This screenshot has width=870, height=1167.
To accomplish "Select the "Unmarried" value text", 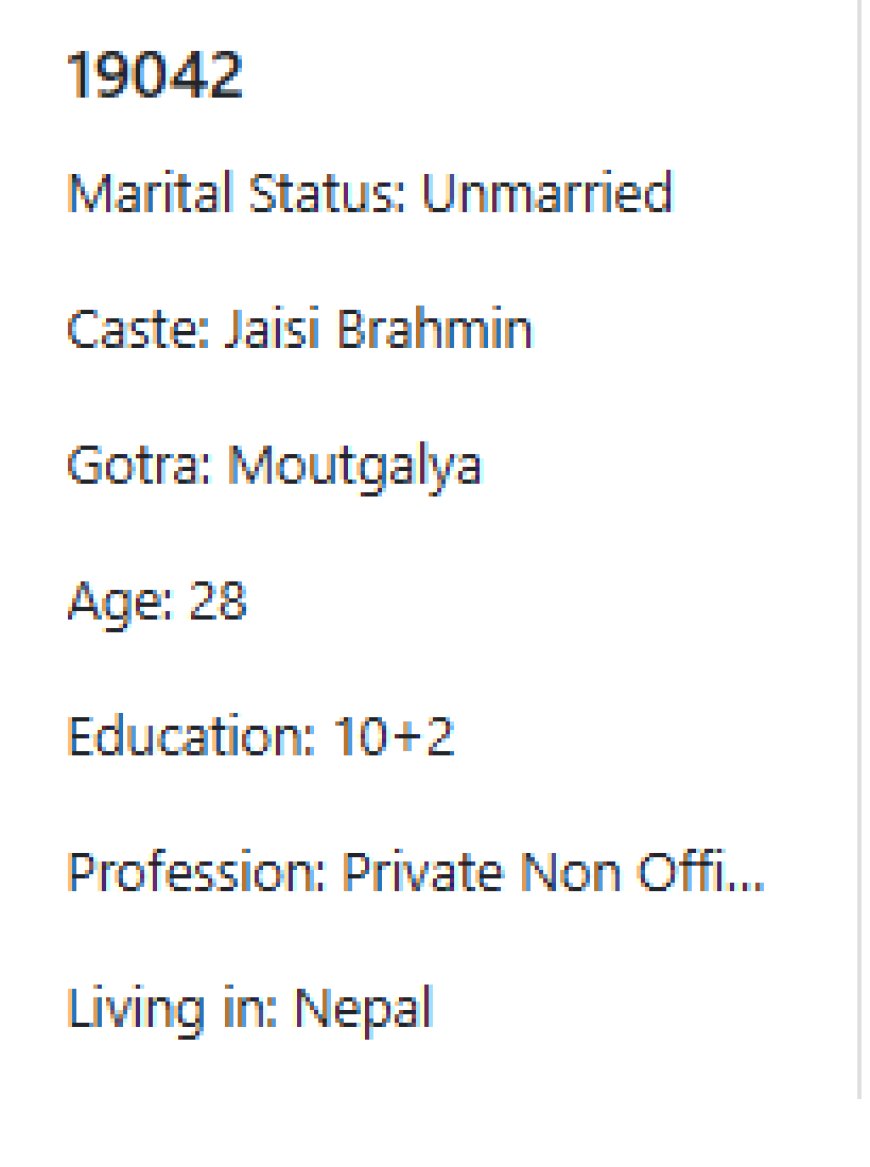I will pos(546,193).
